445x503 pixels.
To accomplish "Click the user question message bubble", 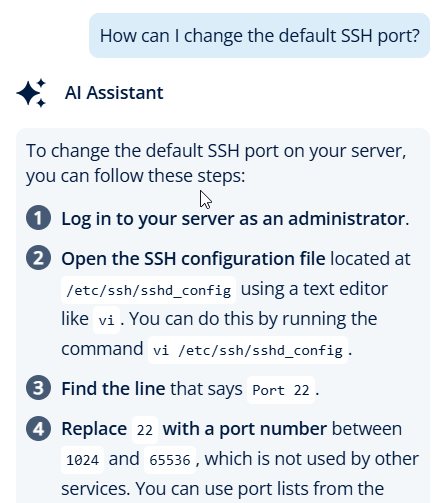I will point(259,36).
